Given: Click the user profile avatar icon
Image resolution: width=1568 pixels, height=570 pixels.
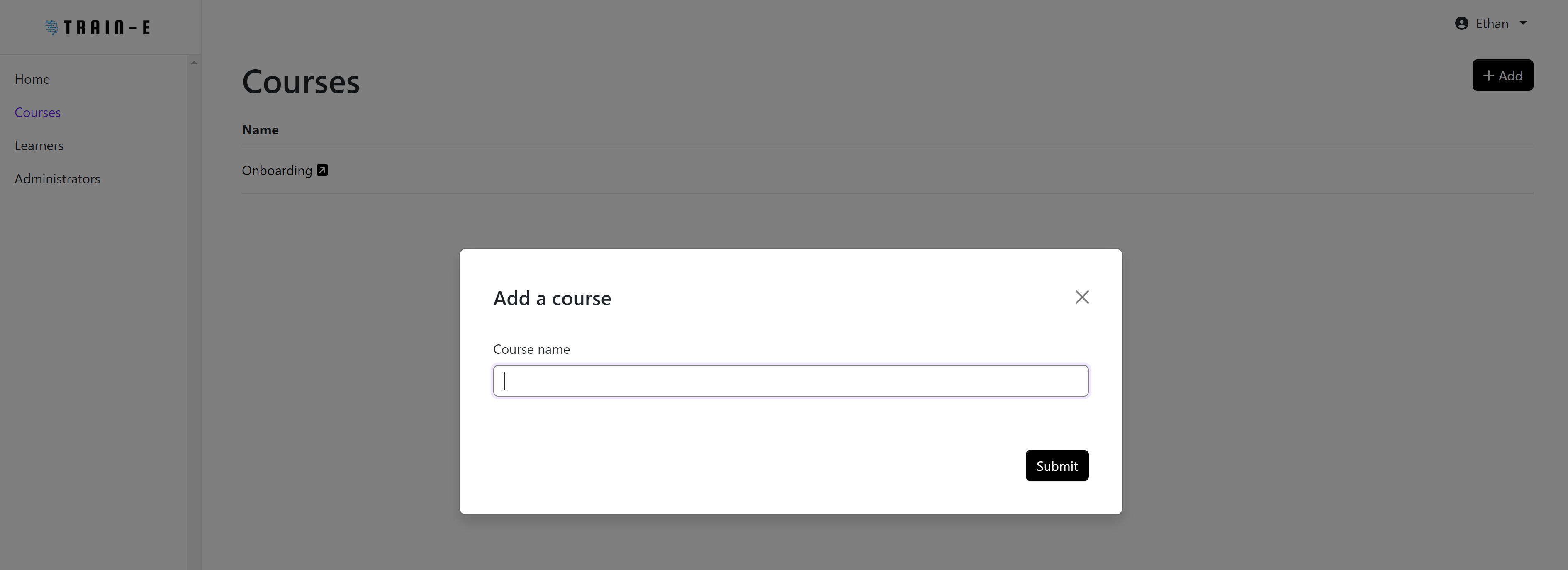Looking at the screenshot, I should click(1461, 23).
